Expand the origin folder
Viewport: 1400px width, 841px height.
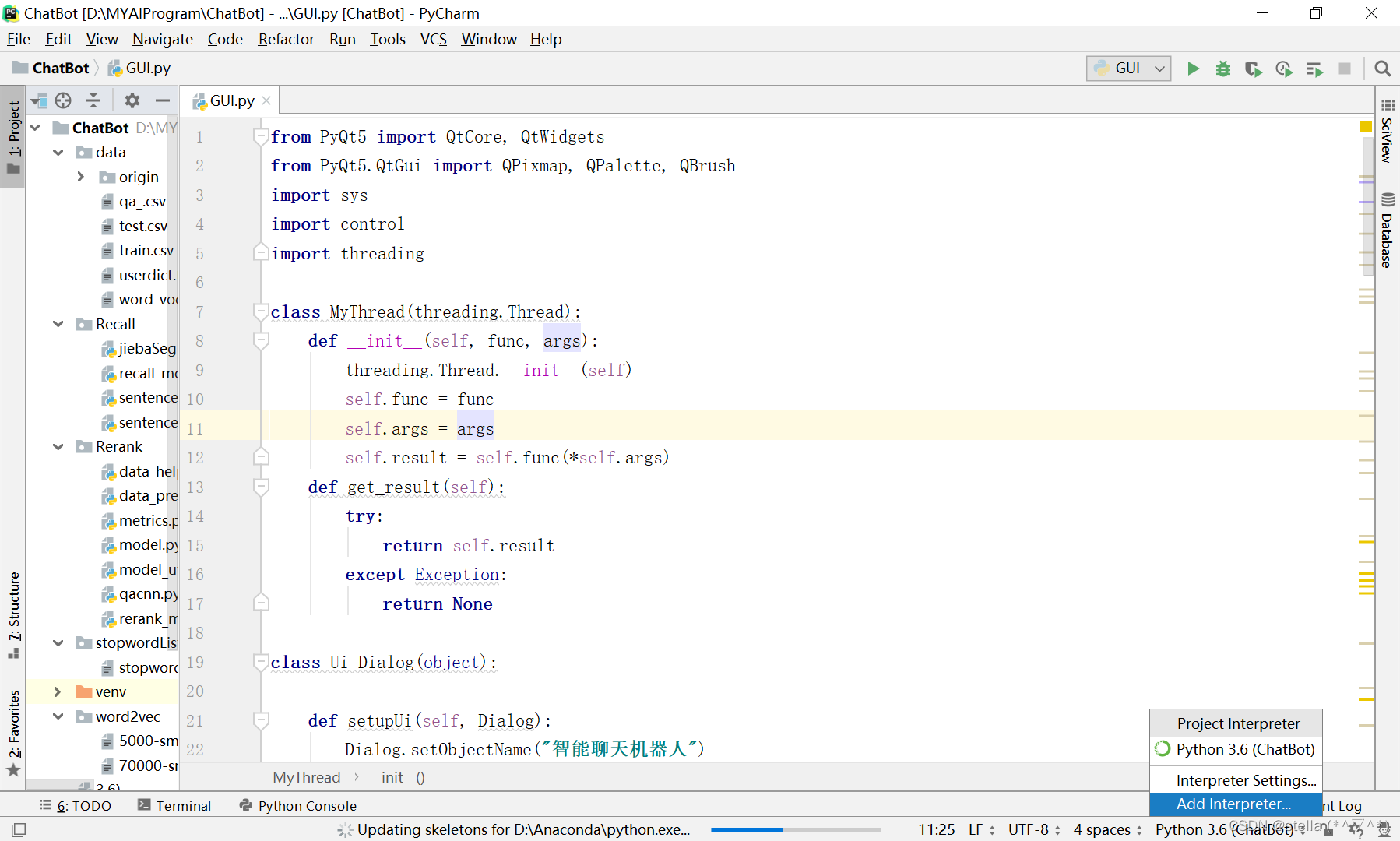(x=80, y=177)
